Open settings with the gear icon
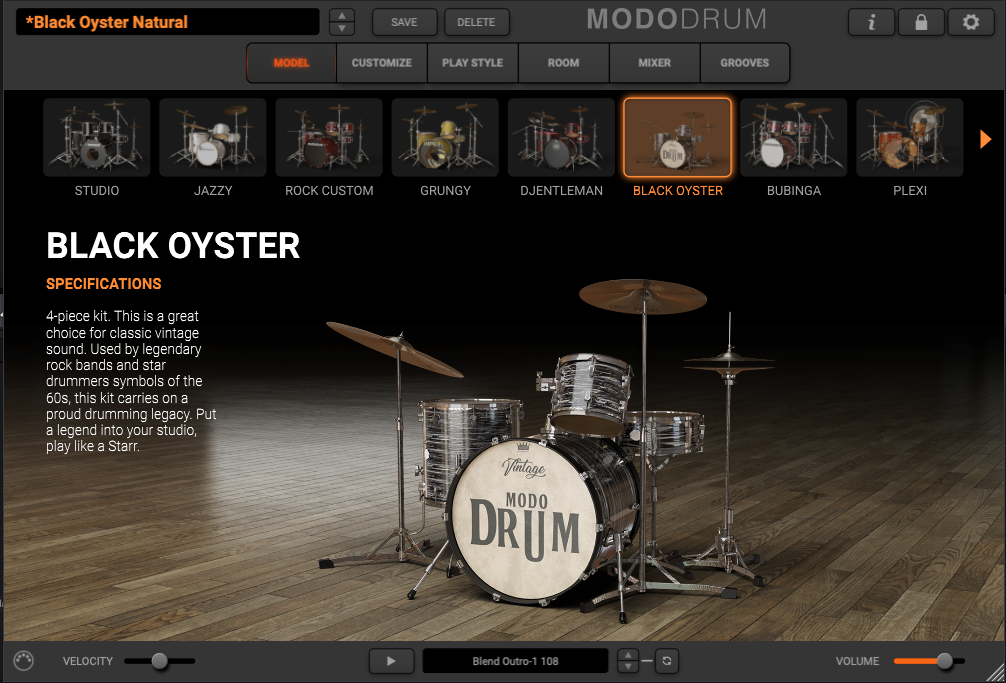The image size is (1006, 683). pos(971,22)
